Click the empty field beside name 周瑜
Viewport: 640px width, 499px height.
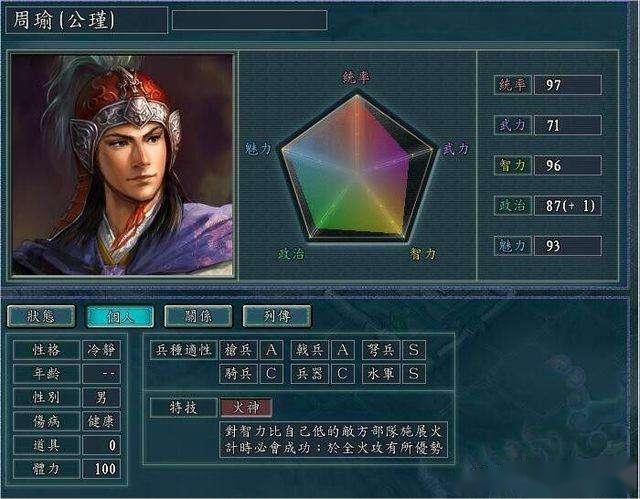pyautogui.click(x=249, y=20)
